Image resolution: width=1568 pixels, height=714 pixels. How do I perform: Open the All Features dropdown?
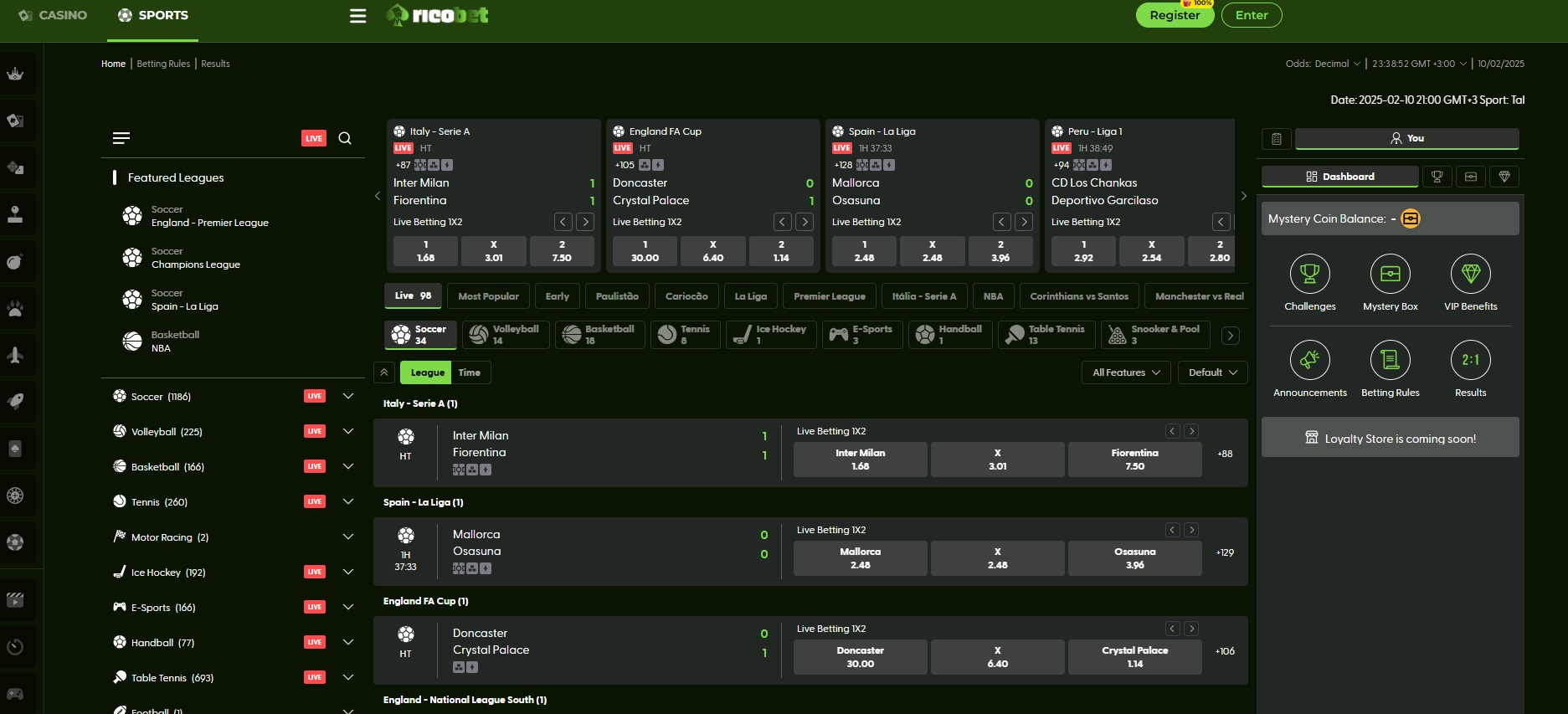(1126, 372)
